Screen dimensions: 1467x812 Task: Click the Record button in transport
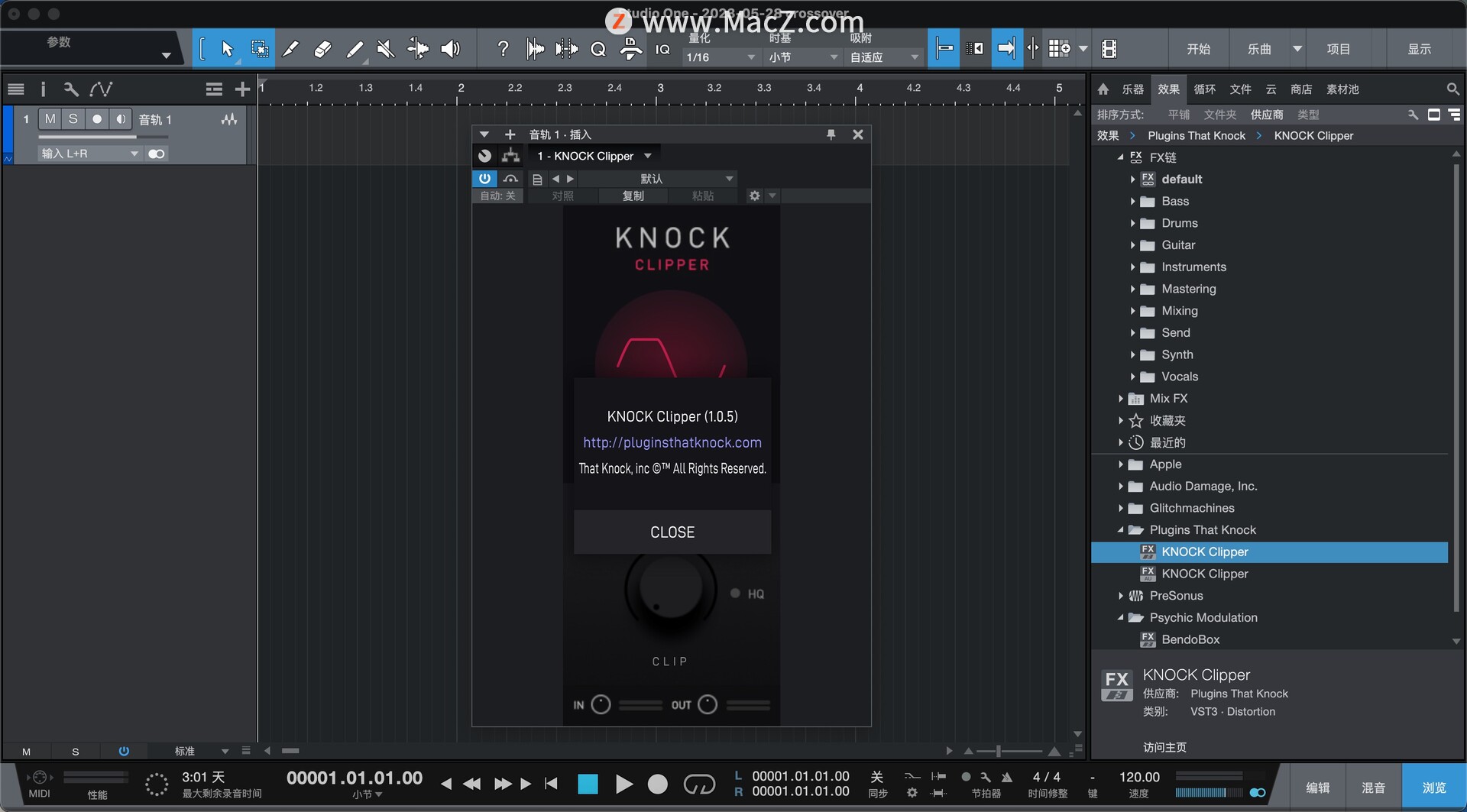(657, 785)
